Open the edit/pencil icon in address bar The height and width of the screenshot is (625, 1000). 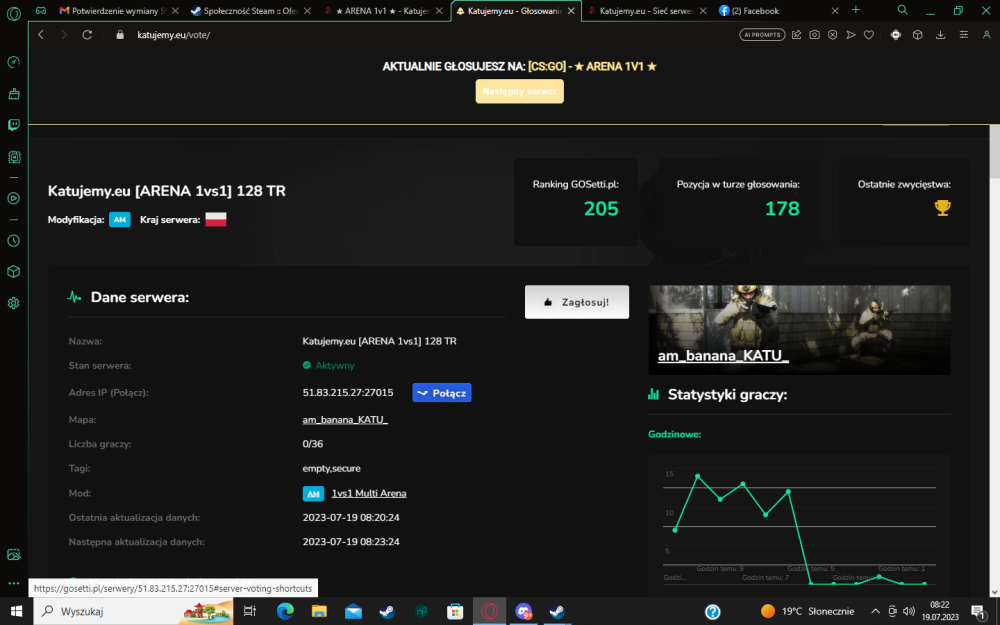point(797,34)
